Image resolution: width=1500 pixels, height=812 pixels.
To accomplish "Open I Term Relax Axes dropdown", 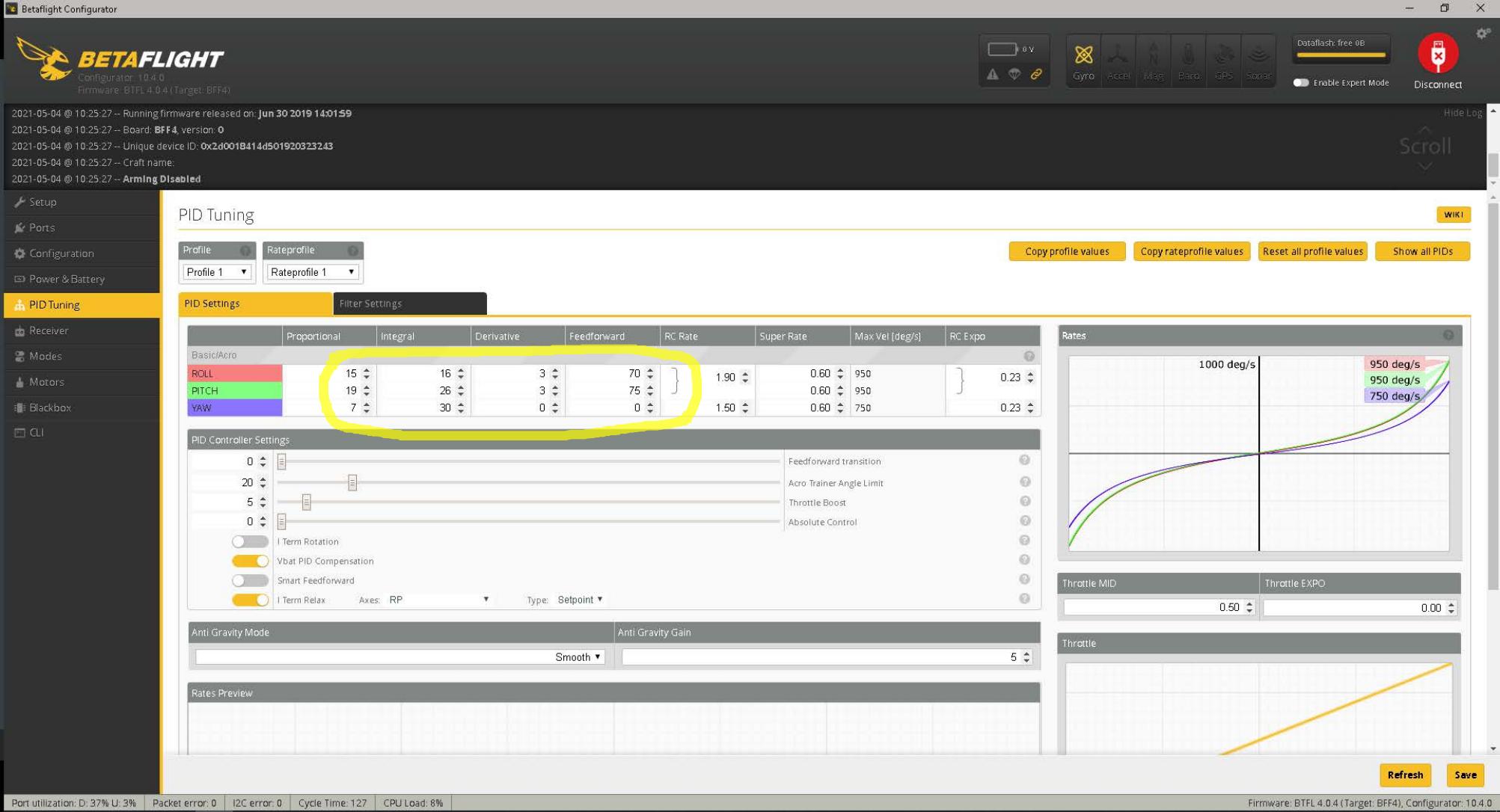I will point(439,600).
